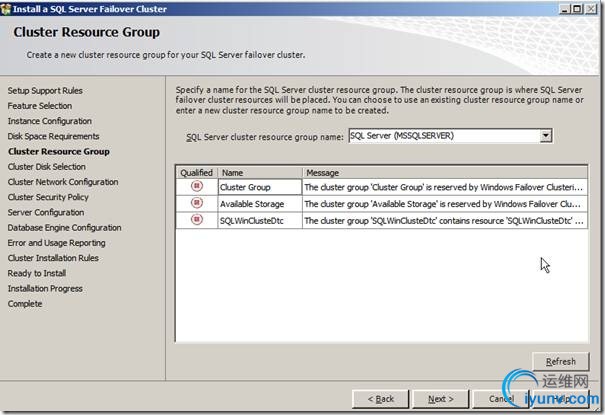
Task: Open Cluster Network Configuration step
Action: coord(63,182)
